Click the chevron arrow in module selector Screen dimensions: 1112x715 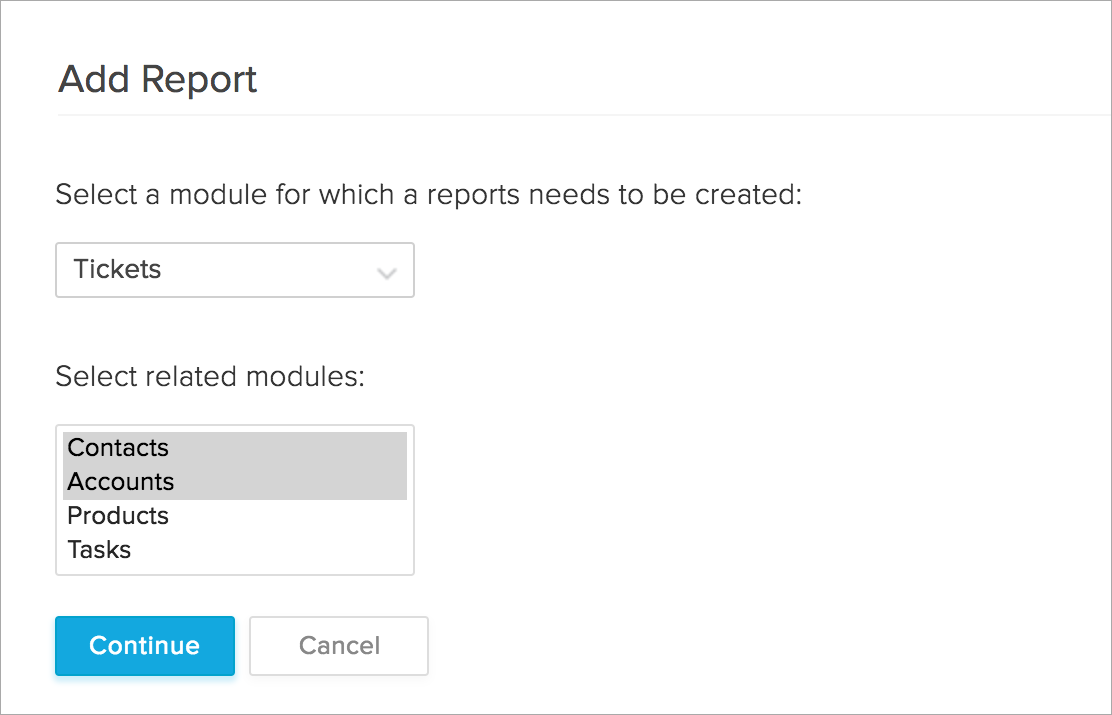pos(386,273)
